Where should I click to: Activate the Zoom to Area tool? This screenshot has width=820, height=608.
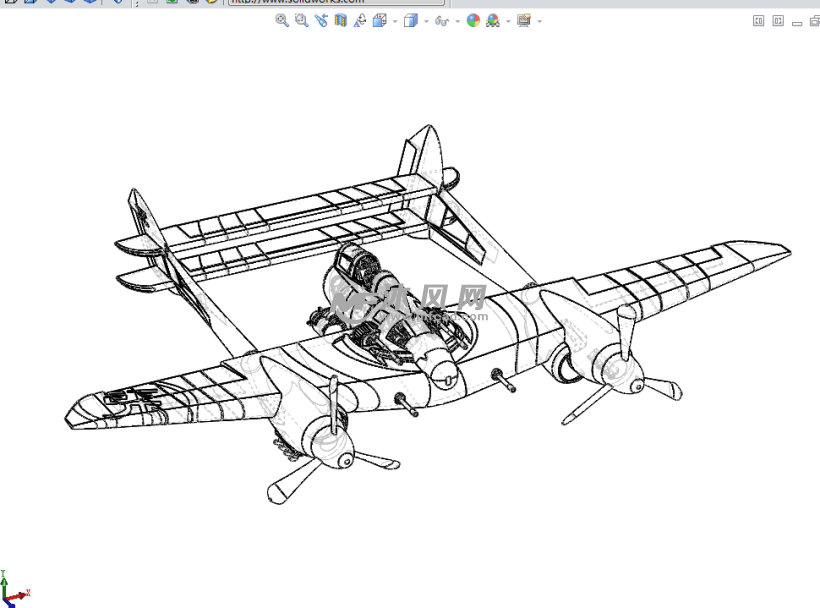tap(301, 20)
